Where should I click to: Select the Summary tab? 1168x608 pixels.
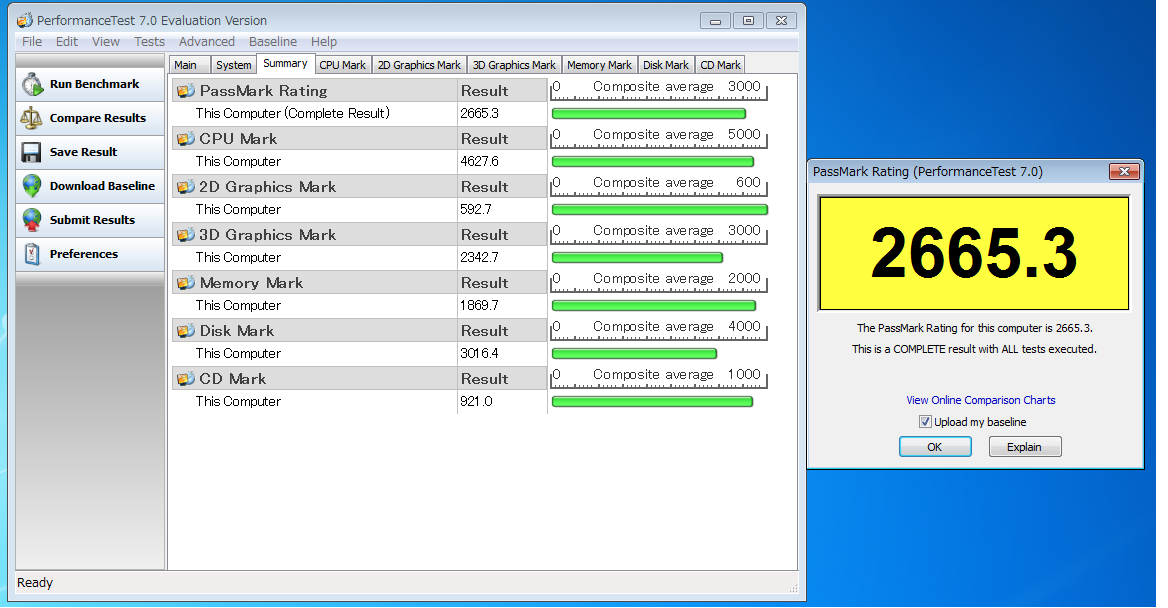pyautogui.click(x=285, y=64)
